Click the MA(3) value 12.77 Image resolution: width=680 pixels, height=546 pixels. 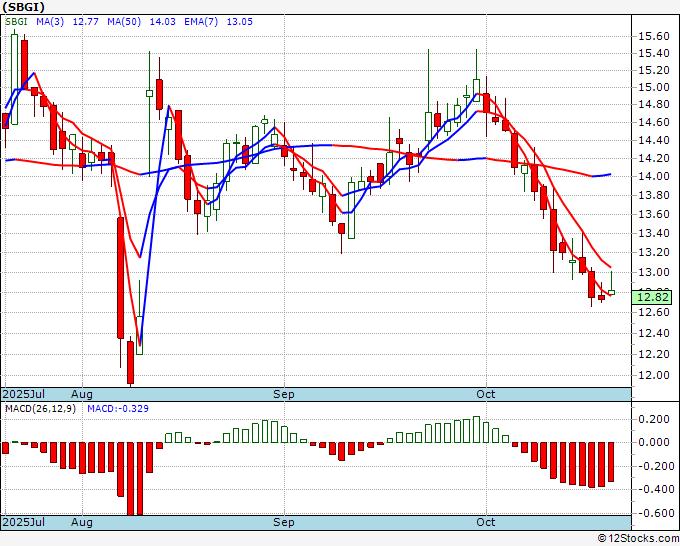click(x=85, y=22)
